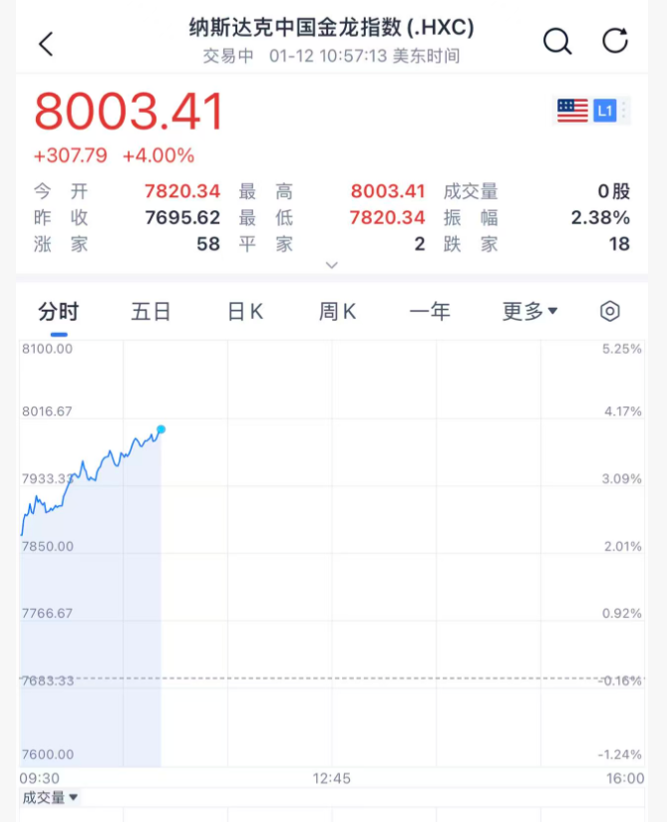667x822 pixels.
Task: Expand quote details with the chevron
Action: tap(332, 265)
